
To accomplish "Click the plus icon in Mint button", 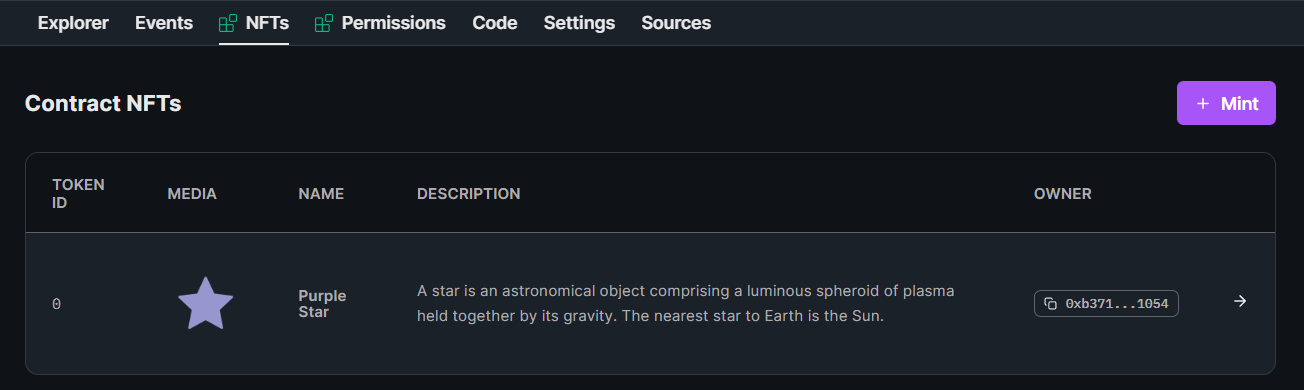I will 1203,103.
